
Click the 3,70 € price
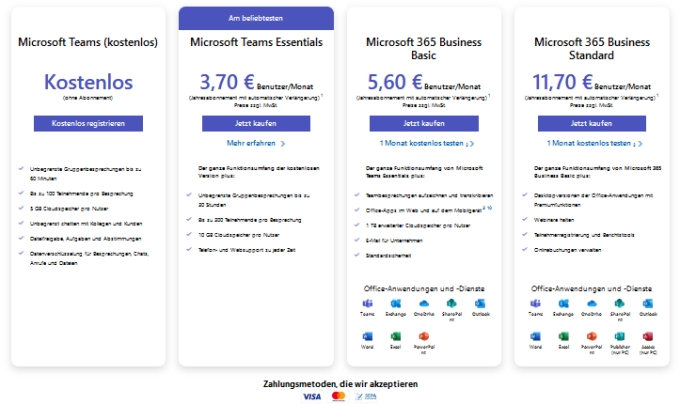click(227, 82)
